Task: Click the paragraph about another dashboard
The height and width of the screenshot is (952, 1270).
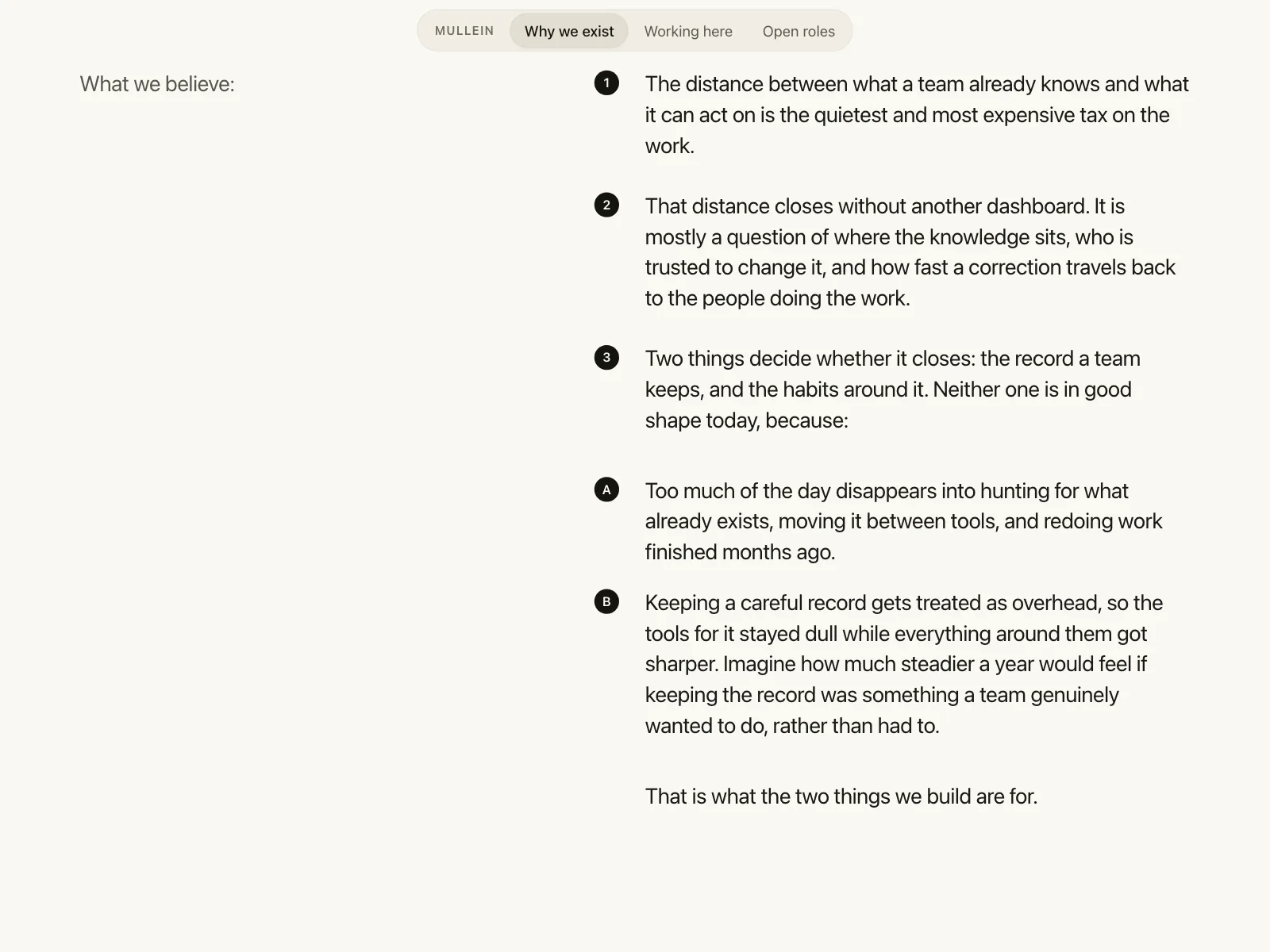Action: coord(910,252)
